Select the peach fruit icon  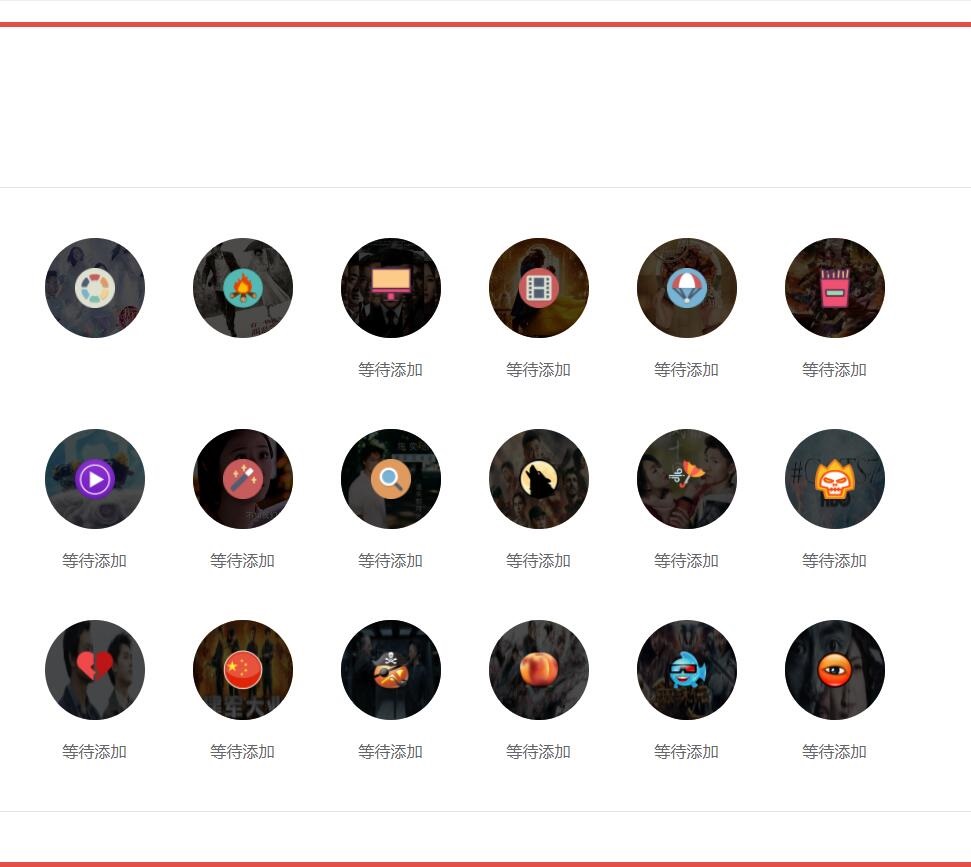coord(539,669)
